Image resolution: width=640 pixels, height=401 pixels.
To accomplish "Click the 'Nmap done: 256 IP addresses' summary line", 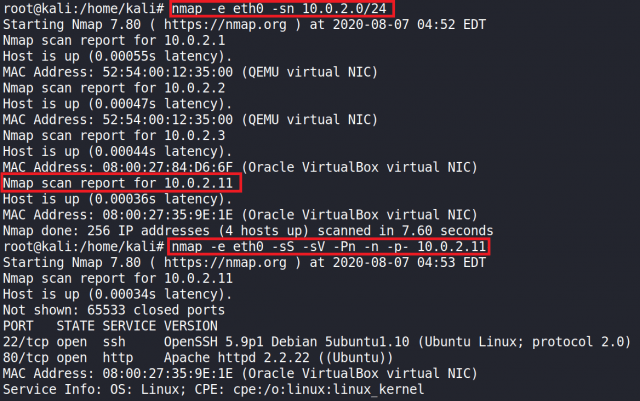I will point(240,230).
